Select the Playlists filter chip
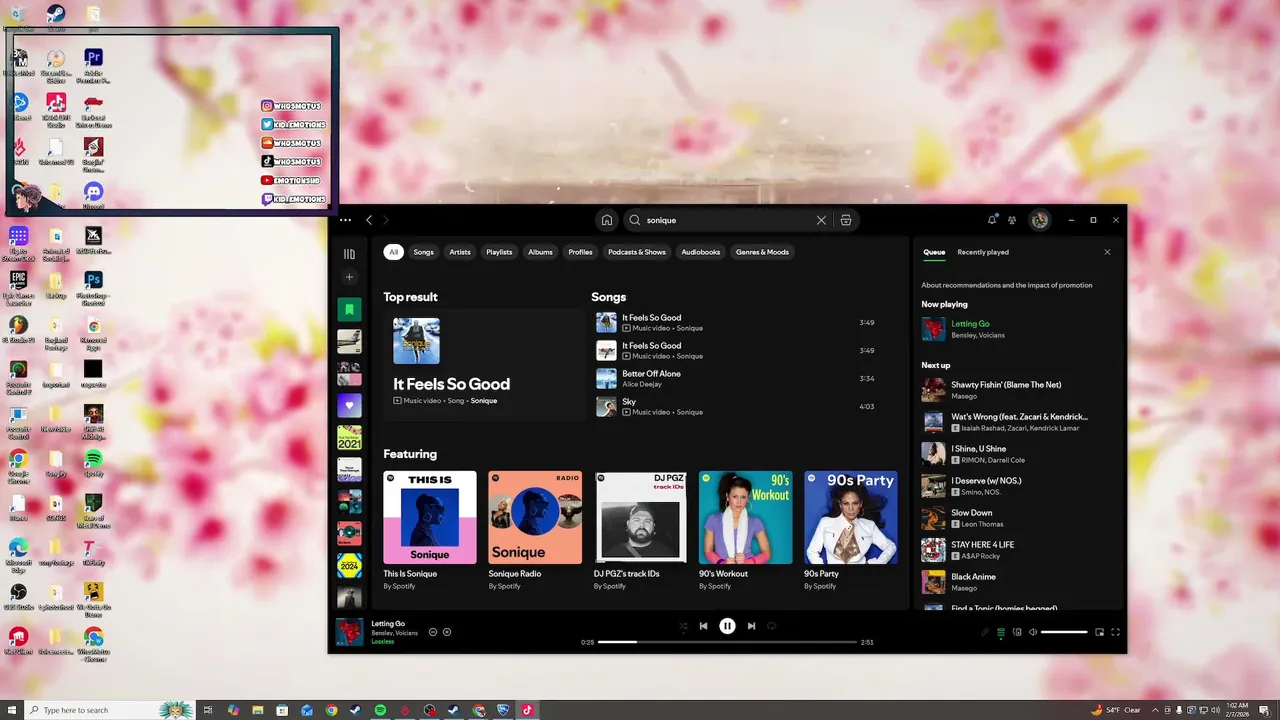Screen dimensions: 1280x720 click(499, 252)
